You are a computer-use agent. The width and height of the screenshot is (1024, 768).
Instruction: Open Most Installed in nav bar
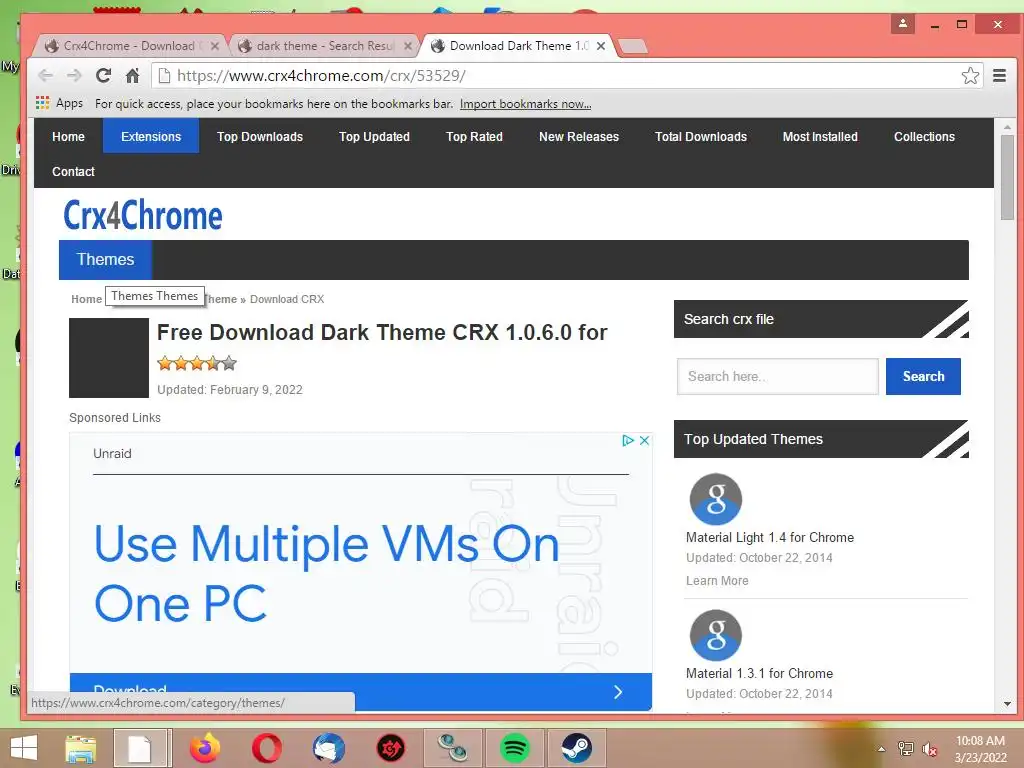click(x=820, y=136)
